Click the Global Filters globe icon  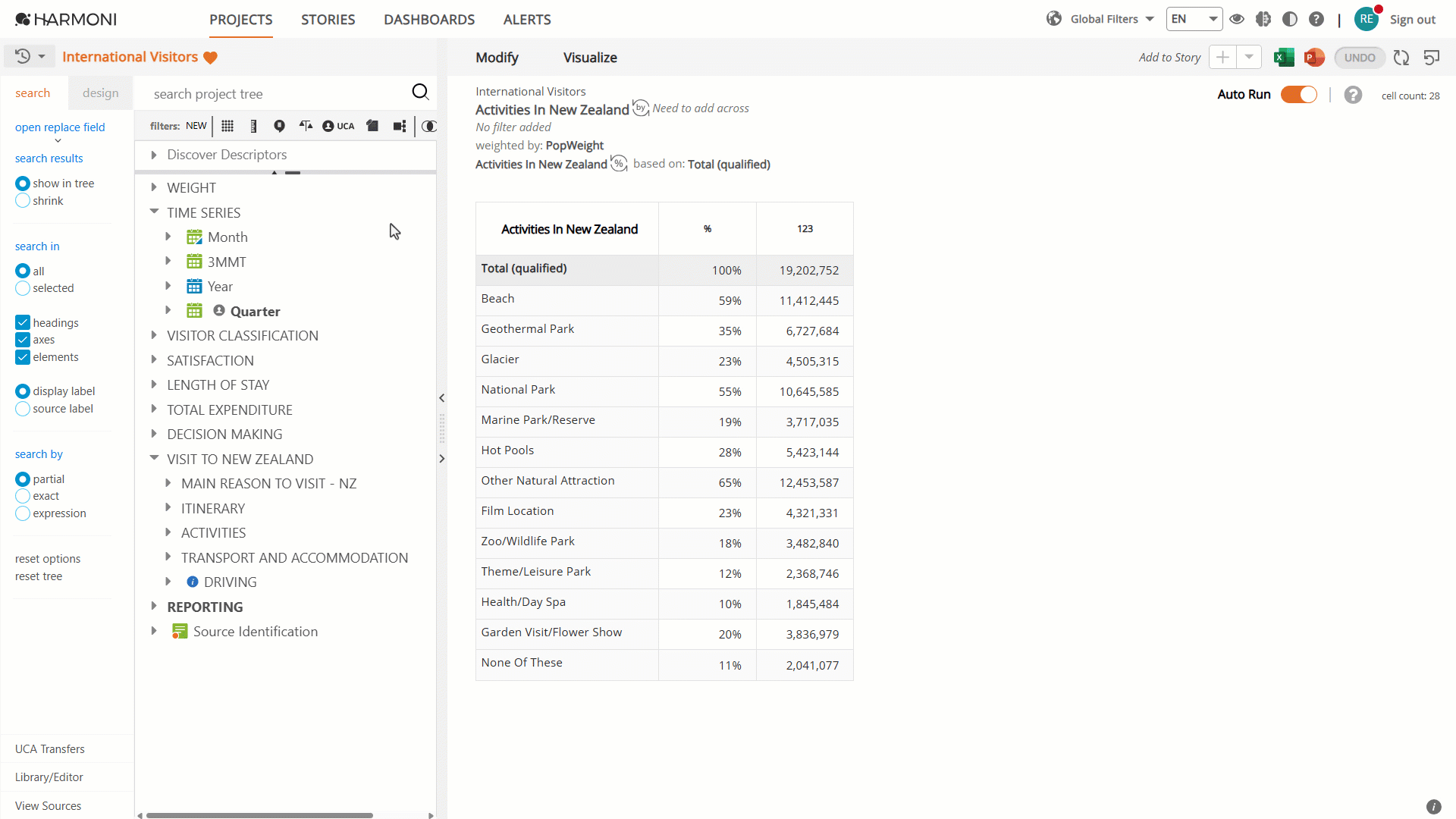coord(1054,19)
